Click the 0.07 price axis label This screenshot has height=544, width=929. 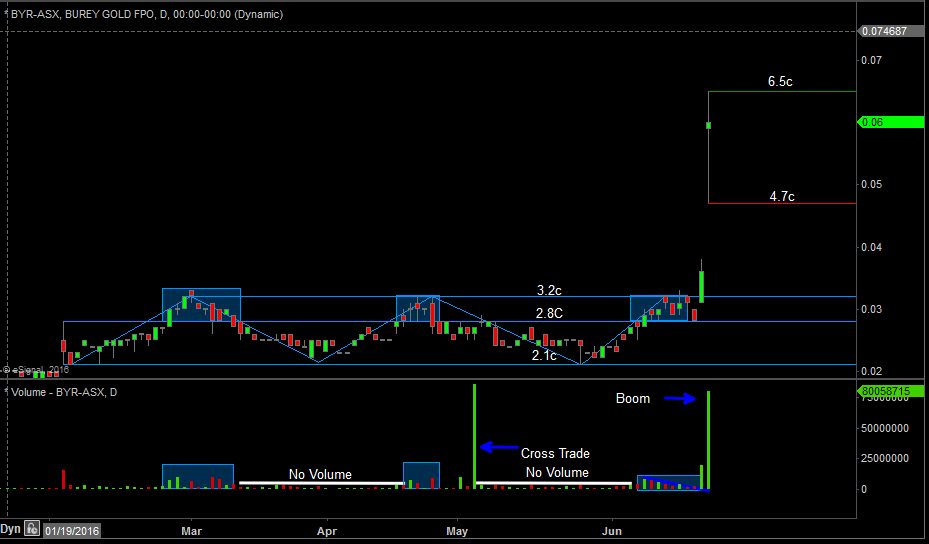871,60
